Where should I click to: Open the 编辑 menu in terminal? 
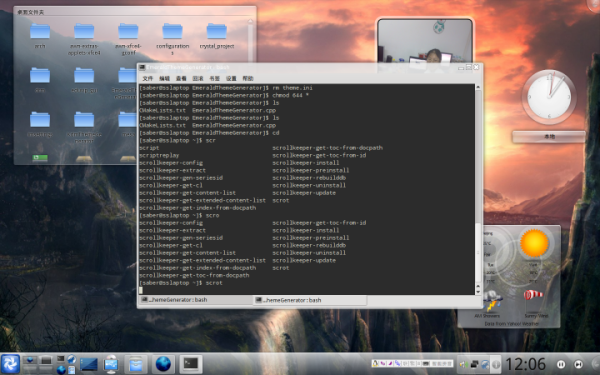pyautogui.click(x=164, y=78)
